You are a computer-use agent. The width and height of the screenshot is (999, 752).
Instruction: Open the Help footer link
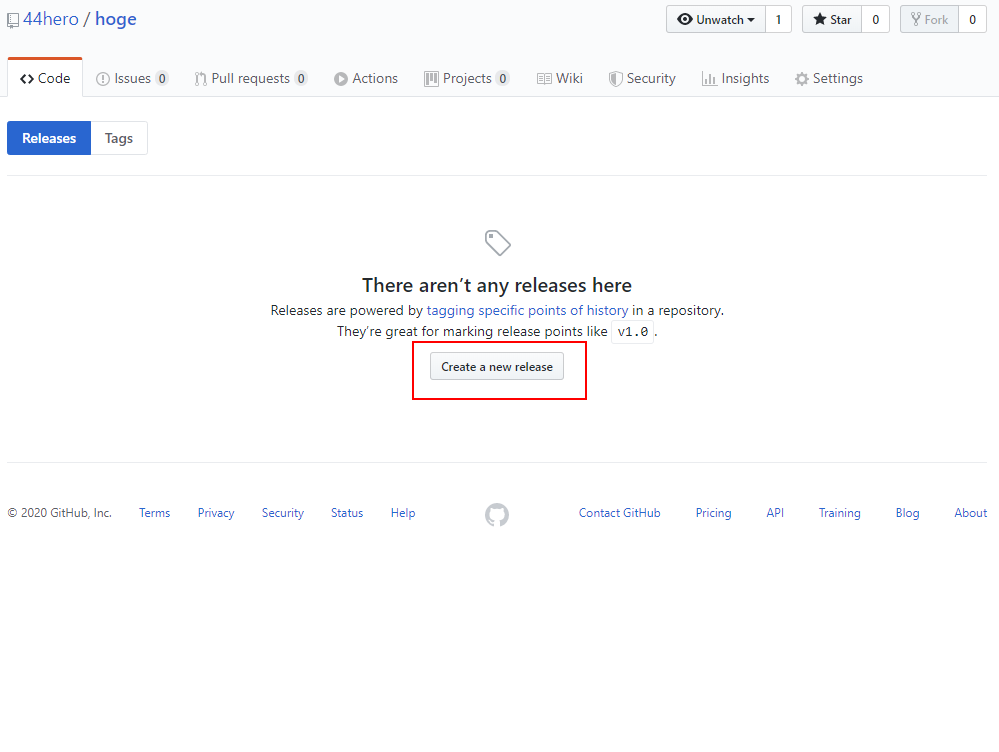click(x=403, y=513)
